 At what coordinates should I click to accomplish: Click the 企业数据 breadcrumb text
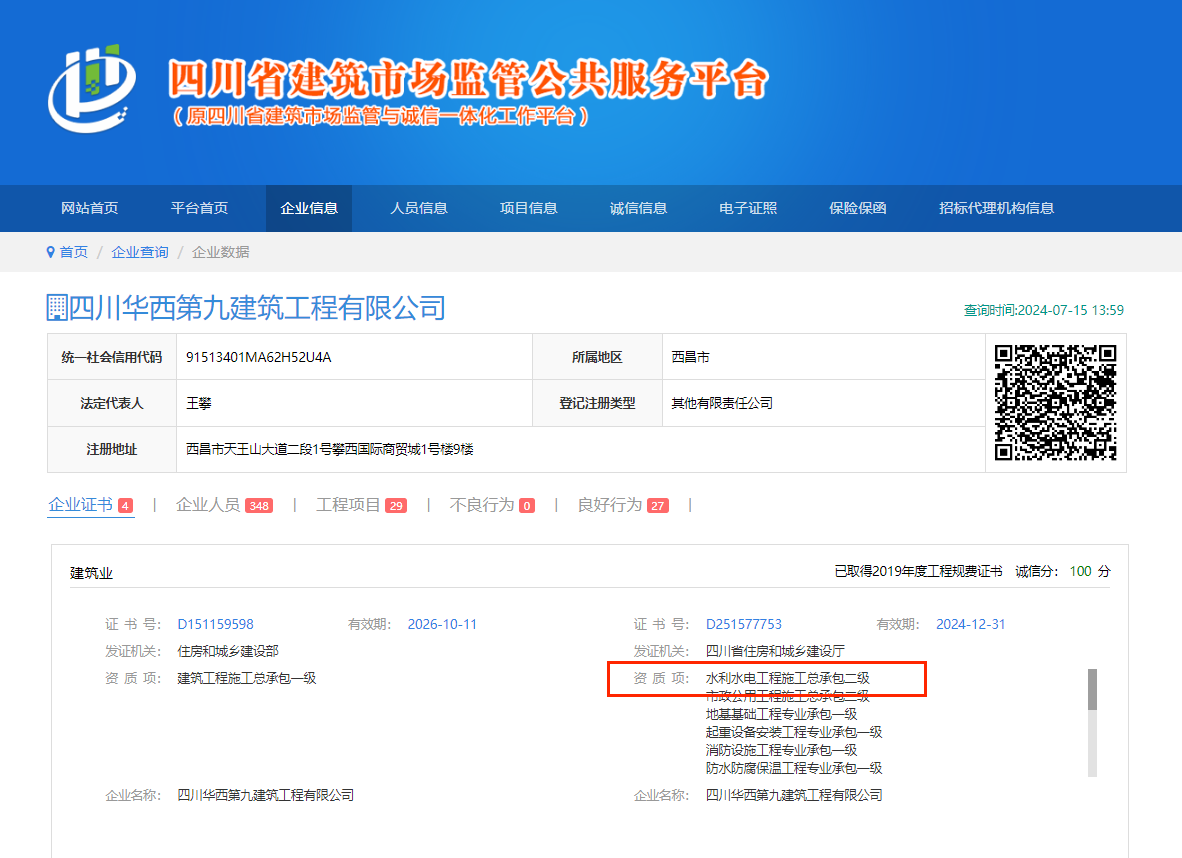coord(221,252)
